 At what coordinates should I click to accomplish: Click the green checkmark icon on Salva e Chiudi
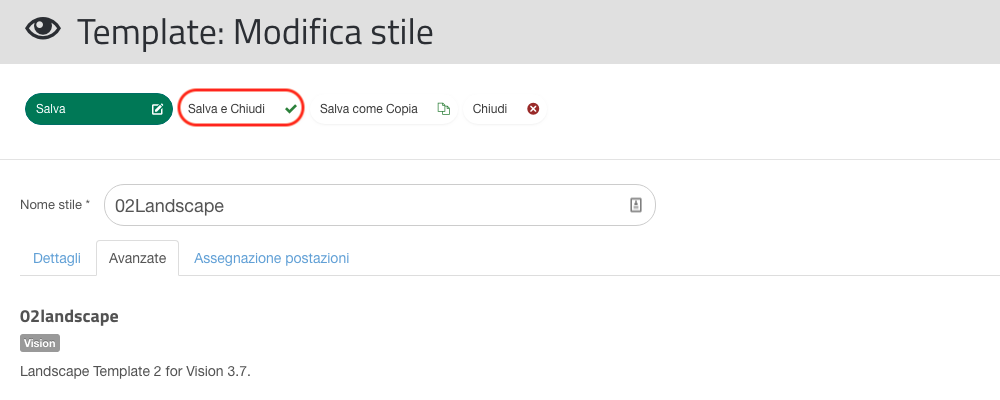291,109
